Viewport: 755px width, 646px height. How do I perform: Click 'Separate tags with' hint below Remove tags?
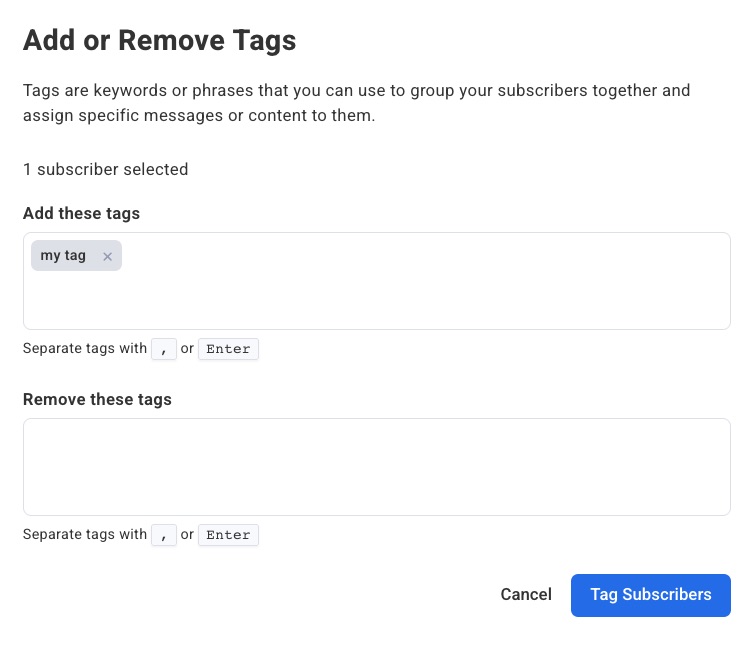click(x=84, y=535)
